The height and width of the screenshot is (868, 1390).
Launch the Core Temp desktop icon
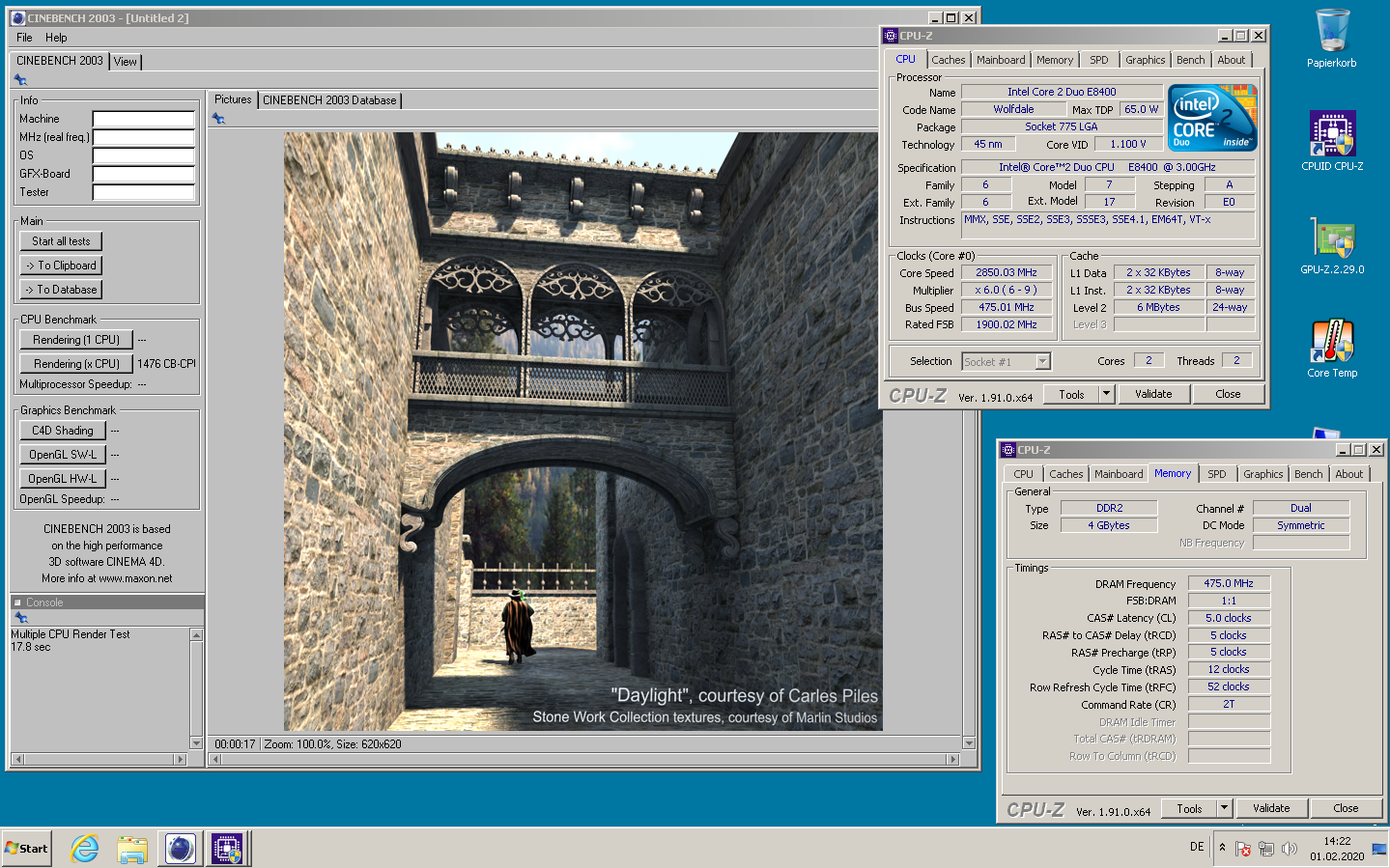pyautogui.click(x=1332, y=349)
